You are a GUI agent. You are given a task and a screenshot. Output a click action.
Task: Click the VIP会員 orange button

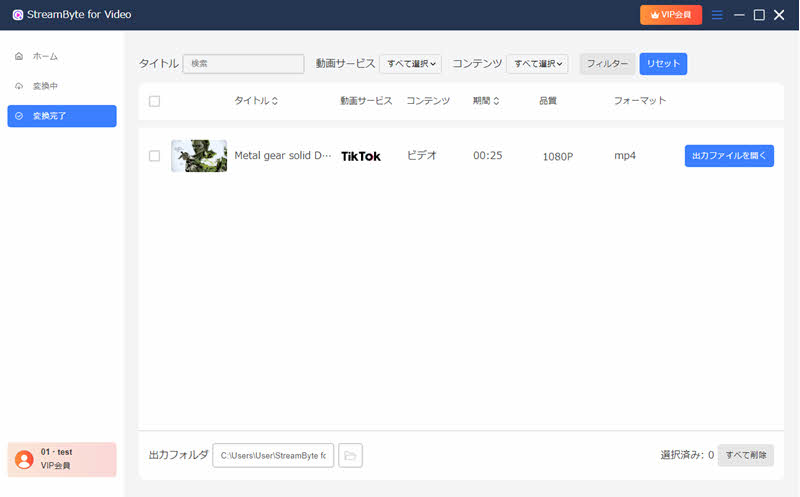click(x=671, y=15)
